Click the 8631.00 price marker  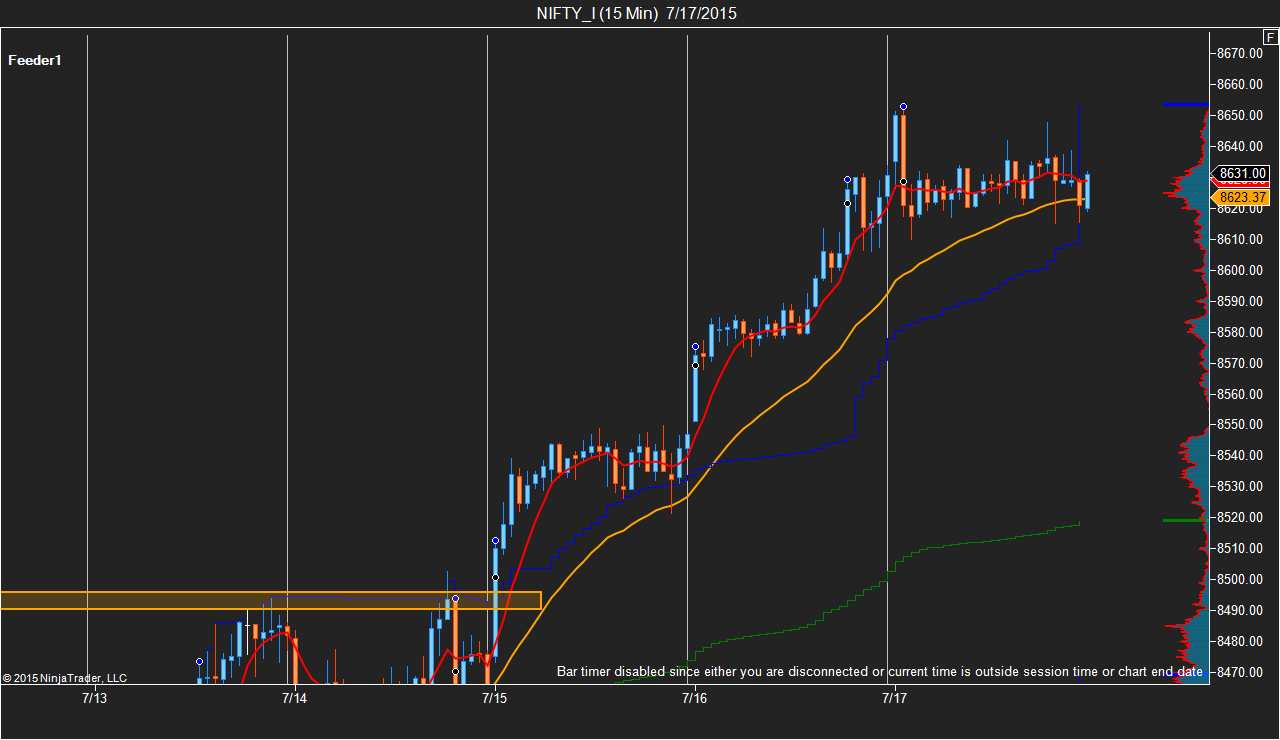(1243, 173)
